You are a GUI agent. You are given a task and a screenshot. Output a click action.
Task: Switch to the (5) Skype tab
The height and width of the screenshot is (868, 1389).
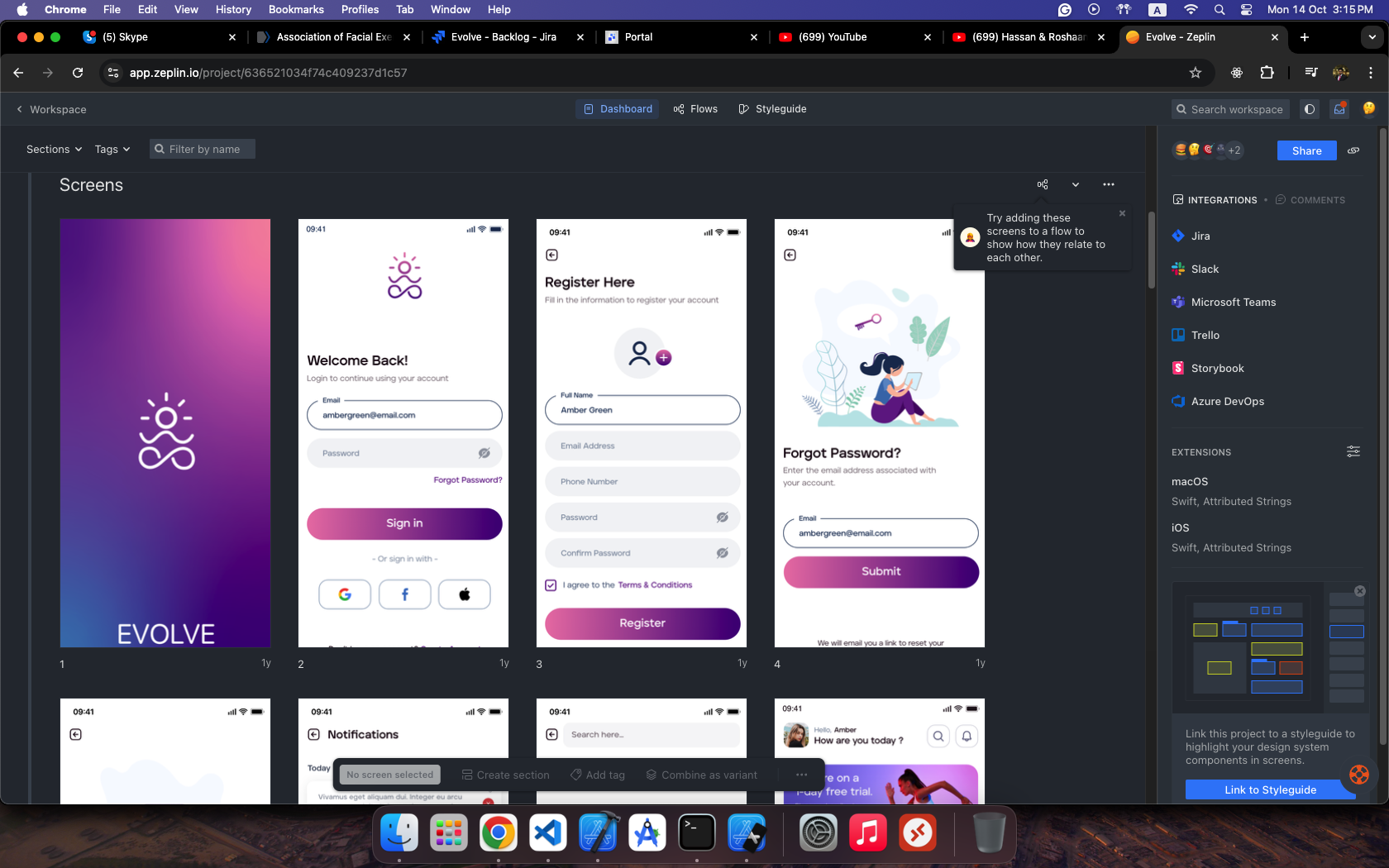(x=159, y=37)
